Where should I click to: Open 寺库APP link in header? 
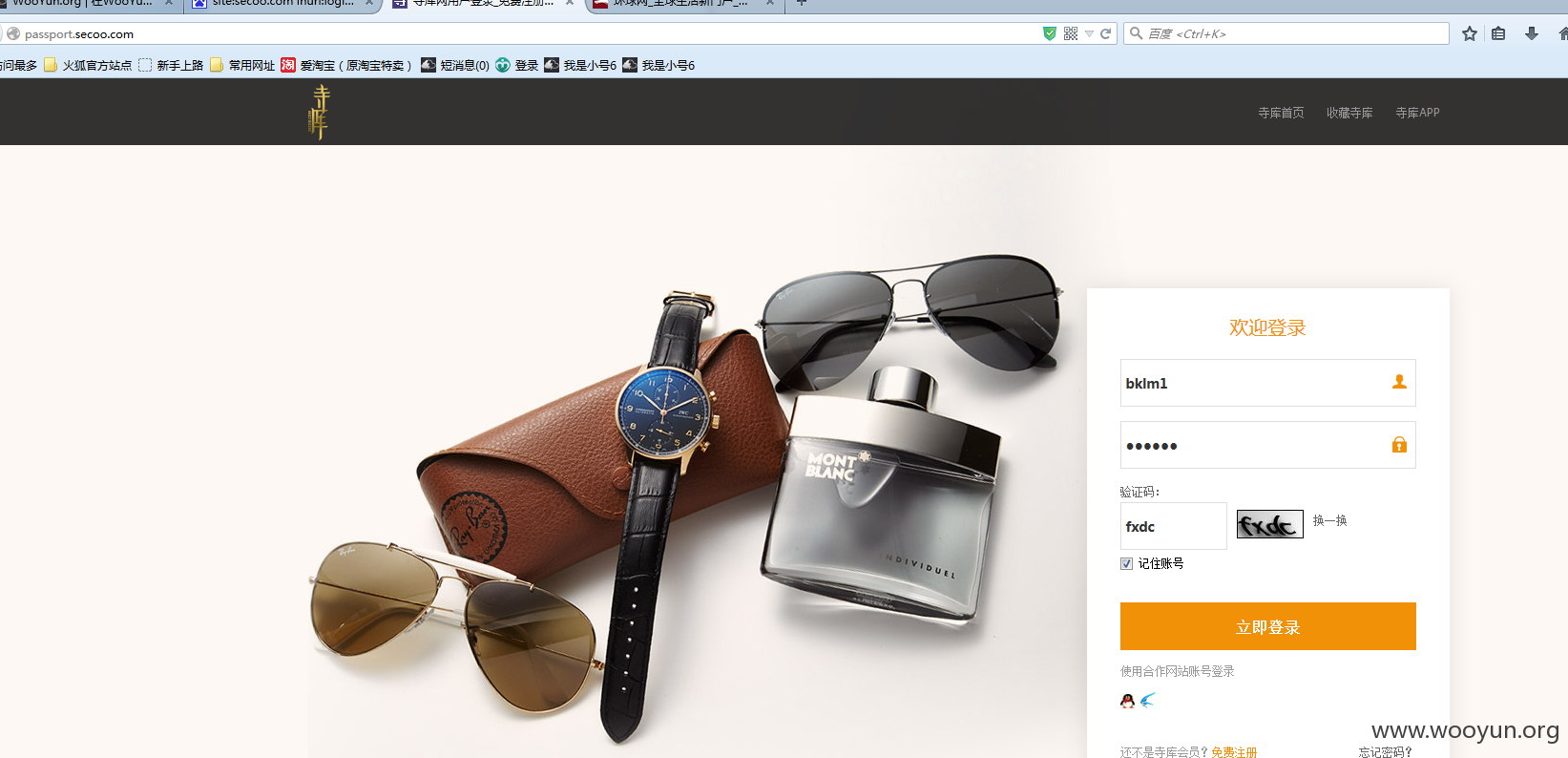coord(1417,113)
